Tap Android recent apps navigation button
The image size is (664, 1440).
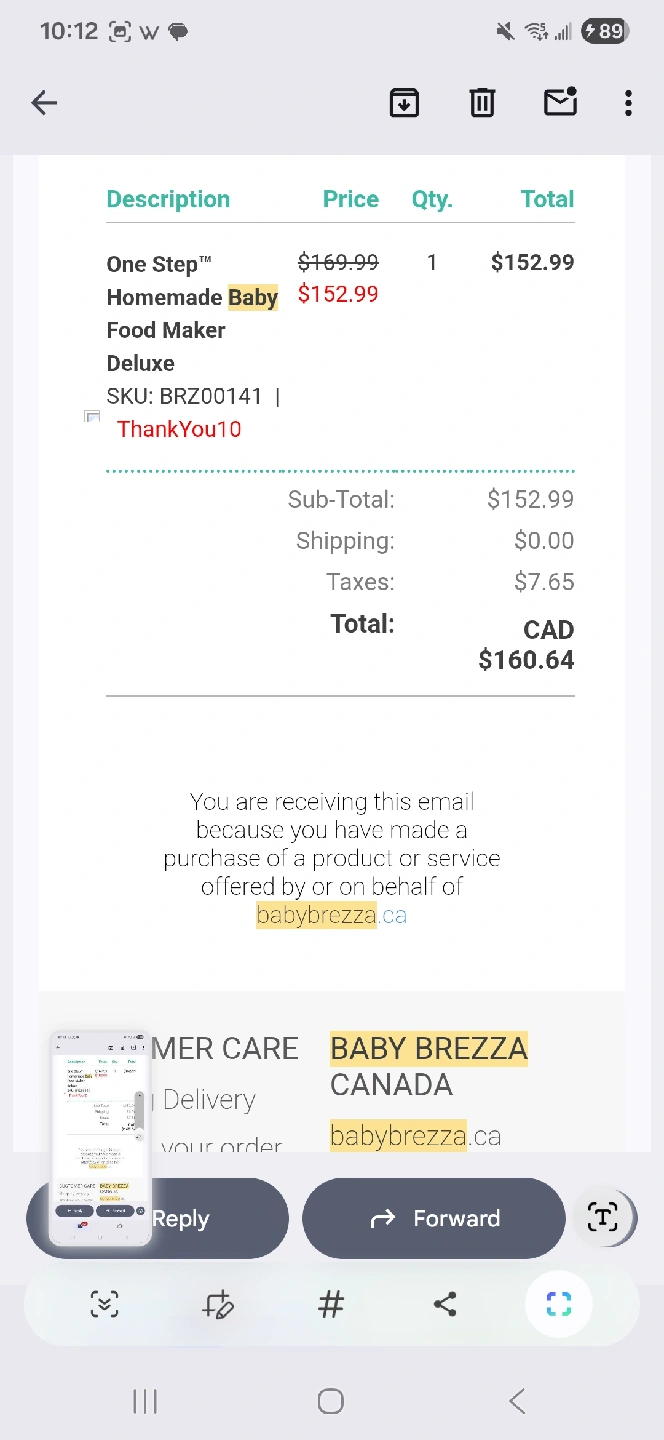coord(145,1401)
